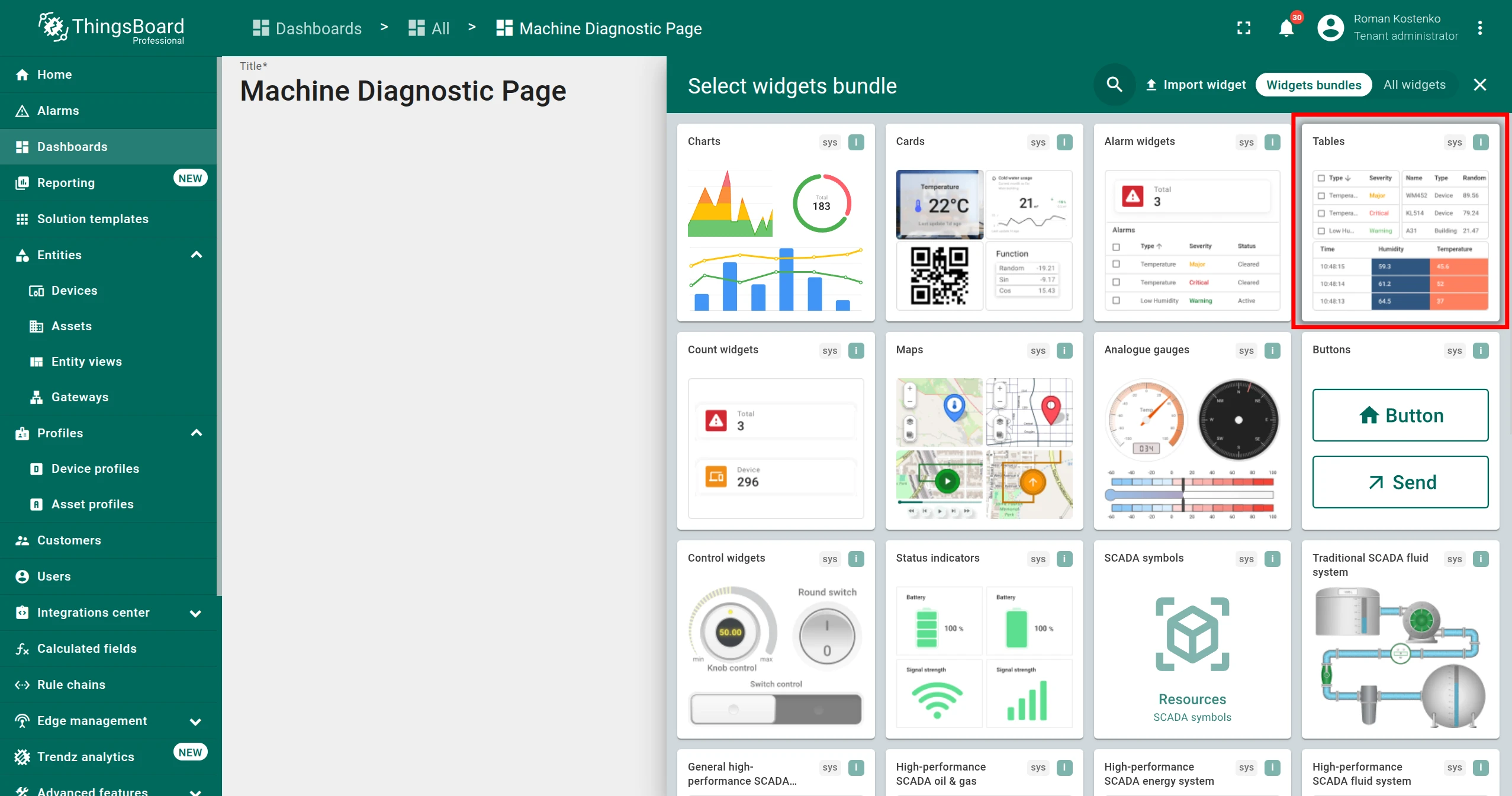
Task: Go to Entity views in the sidebar
Action: coord(108,362)
